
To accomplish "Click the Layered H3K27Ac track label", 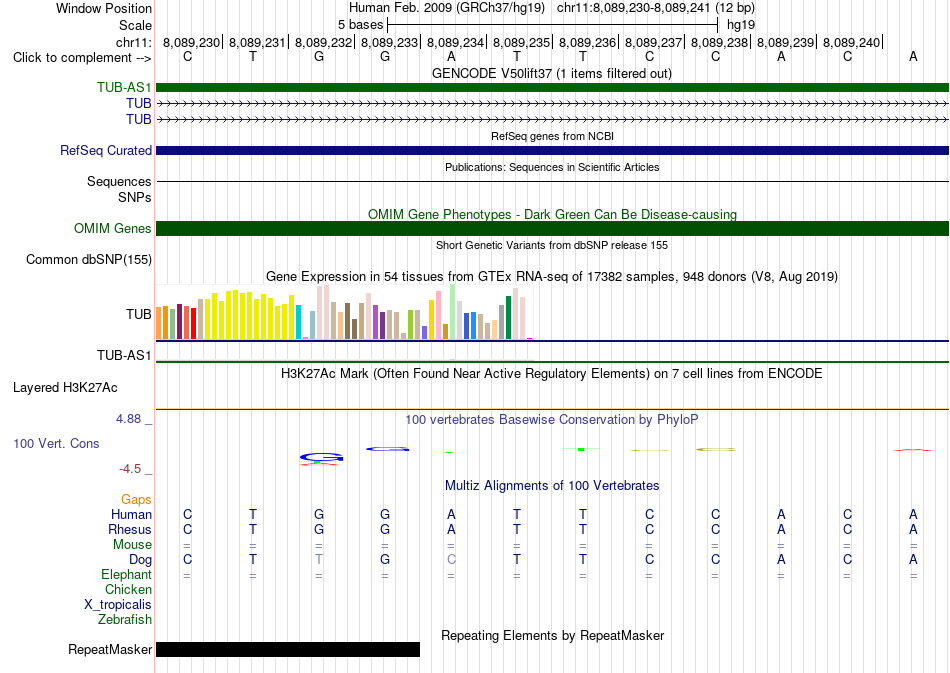I will (x=65, y=388).
